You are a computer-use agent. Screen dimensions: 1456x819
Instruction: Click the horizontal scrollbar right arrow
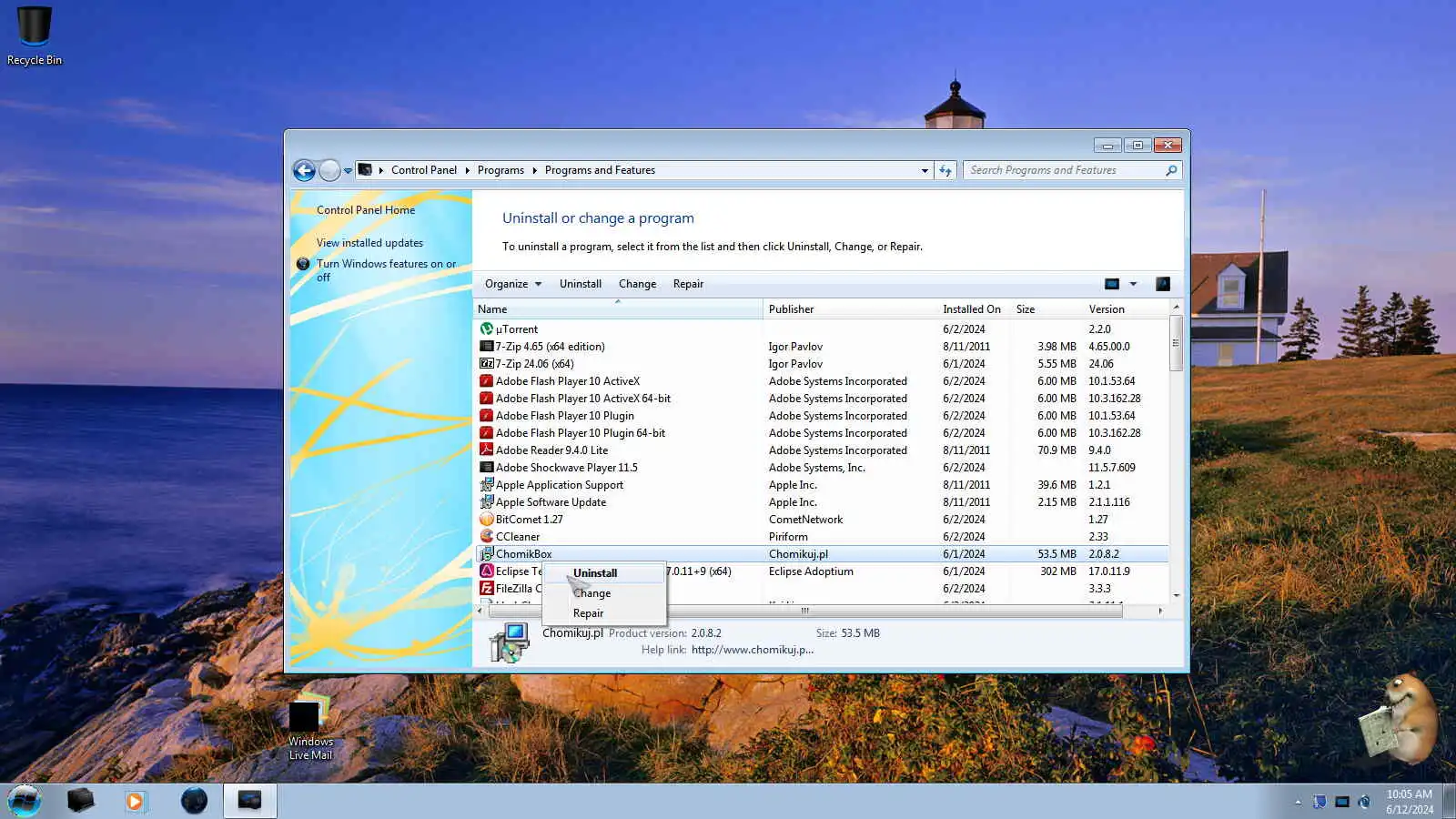click(x=1160, y=612)
